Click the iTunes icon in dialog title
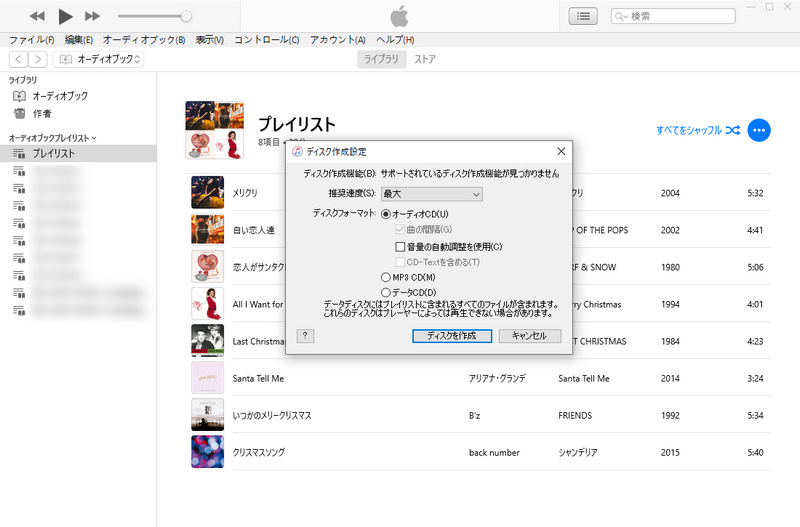800x527 pixels. (x=297, y=152)
